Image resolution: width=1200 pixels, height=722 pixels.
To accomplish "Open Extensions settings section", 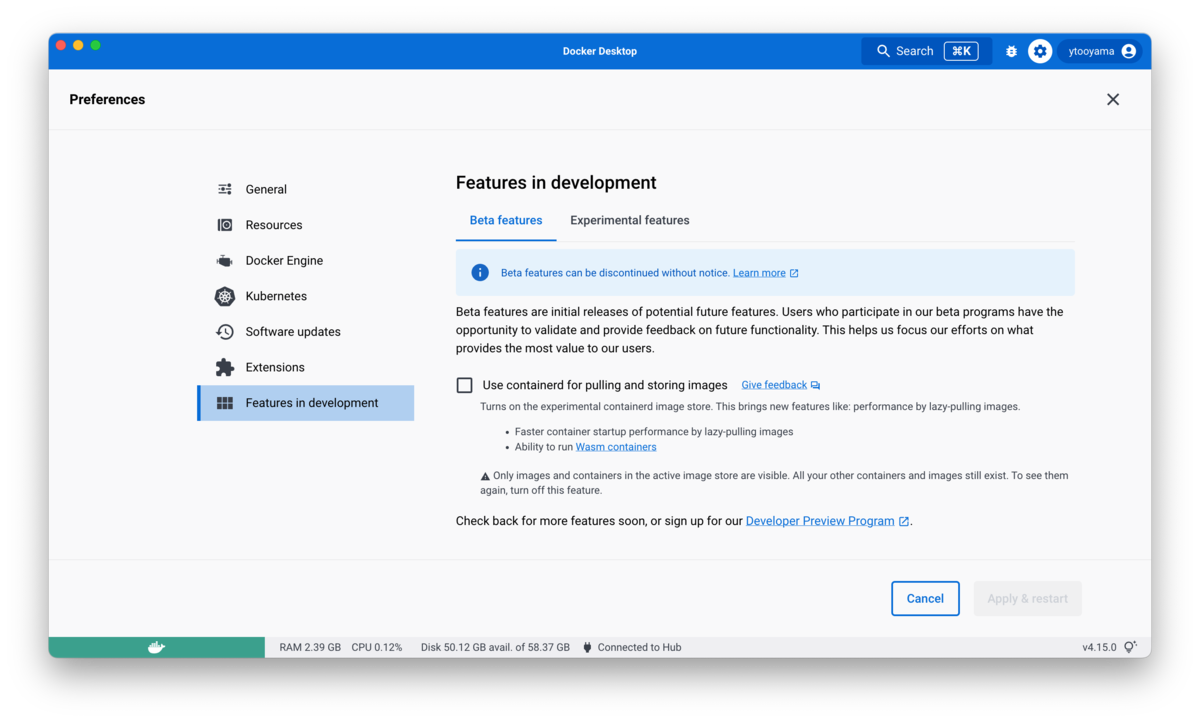I will click(x=306, y=367).
